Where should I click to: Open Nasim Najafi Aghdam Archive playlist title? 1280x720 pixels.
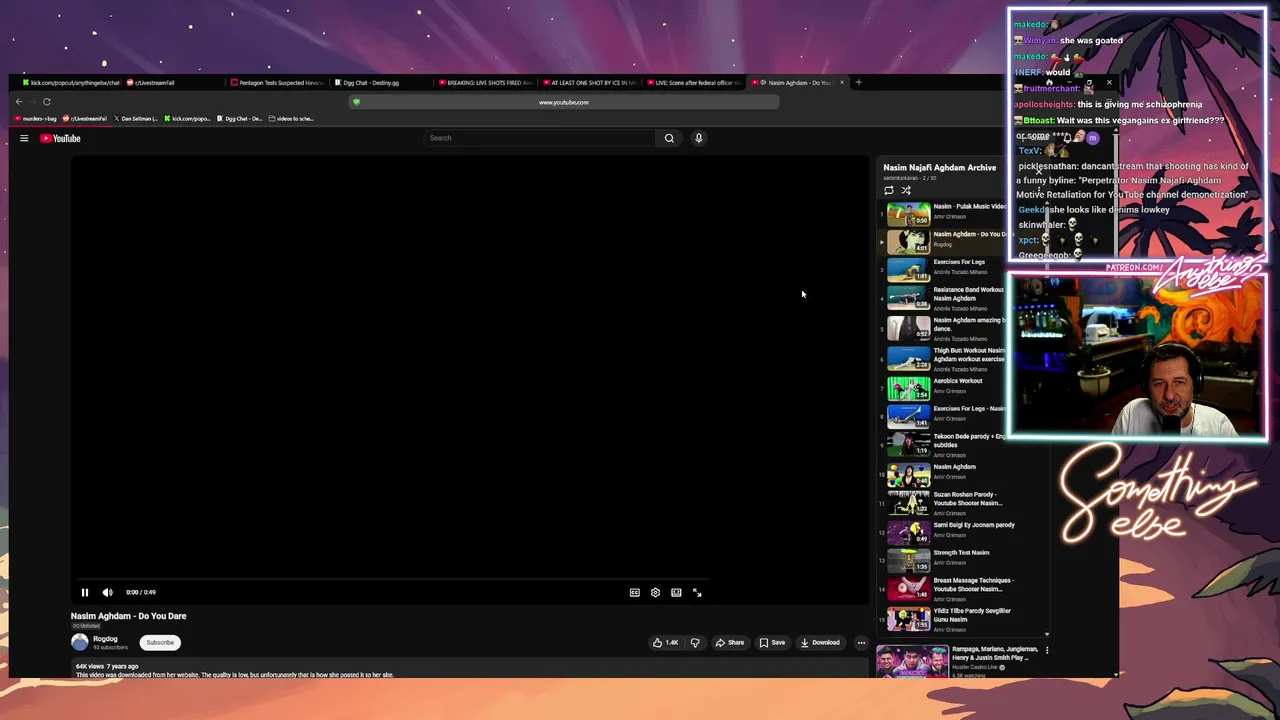point(939,168)
